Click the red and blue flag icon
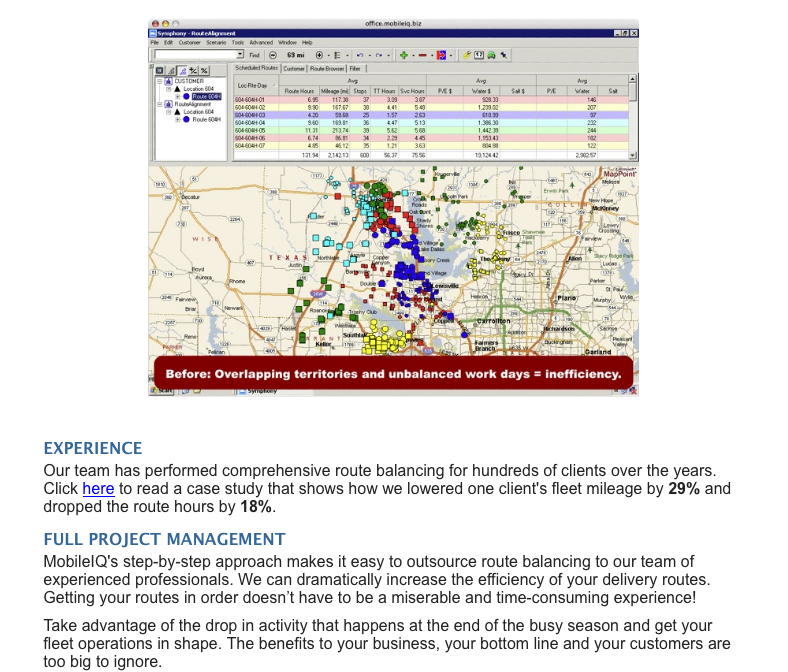This screenshot has height=672, width=788. [x=440, y=54]
